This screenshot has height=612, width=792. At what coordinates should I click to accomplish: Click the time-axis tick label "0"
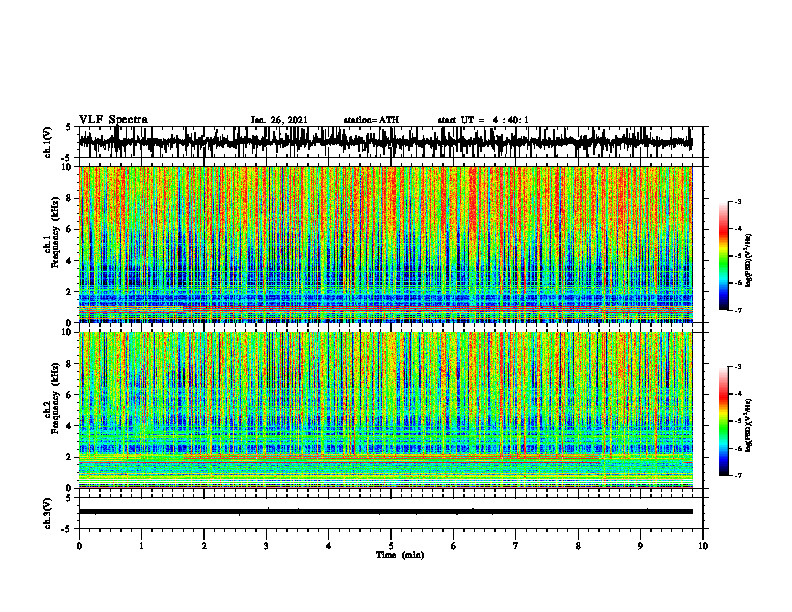click(x=79, y=546)
